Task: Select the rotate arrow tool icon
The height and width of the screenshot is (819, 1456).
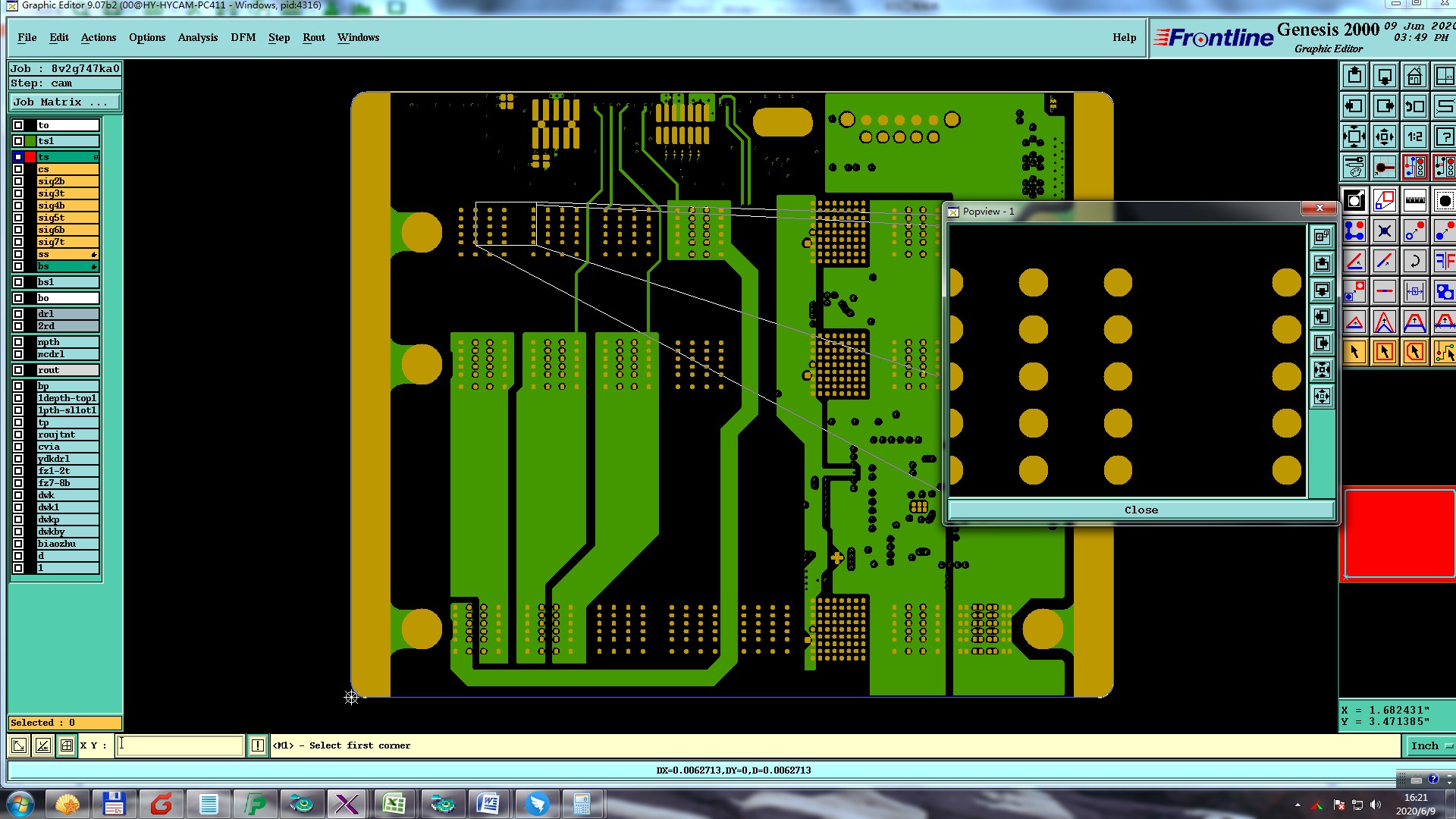Action: click(x=1414, y=262)
